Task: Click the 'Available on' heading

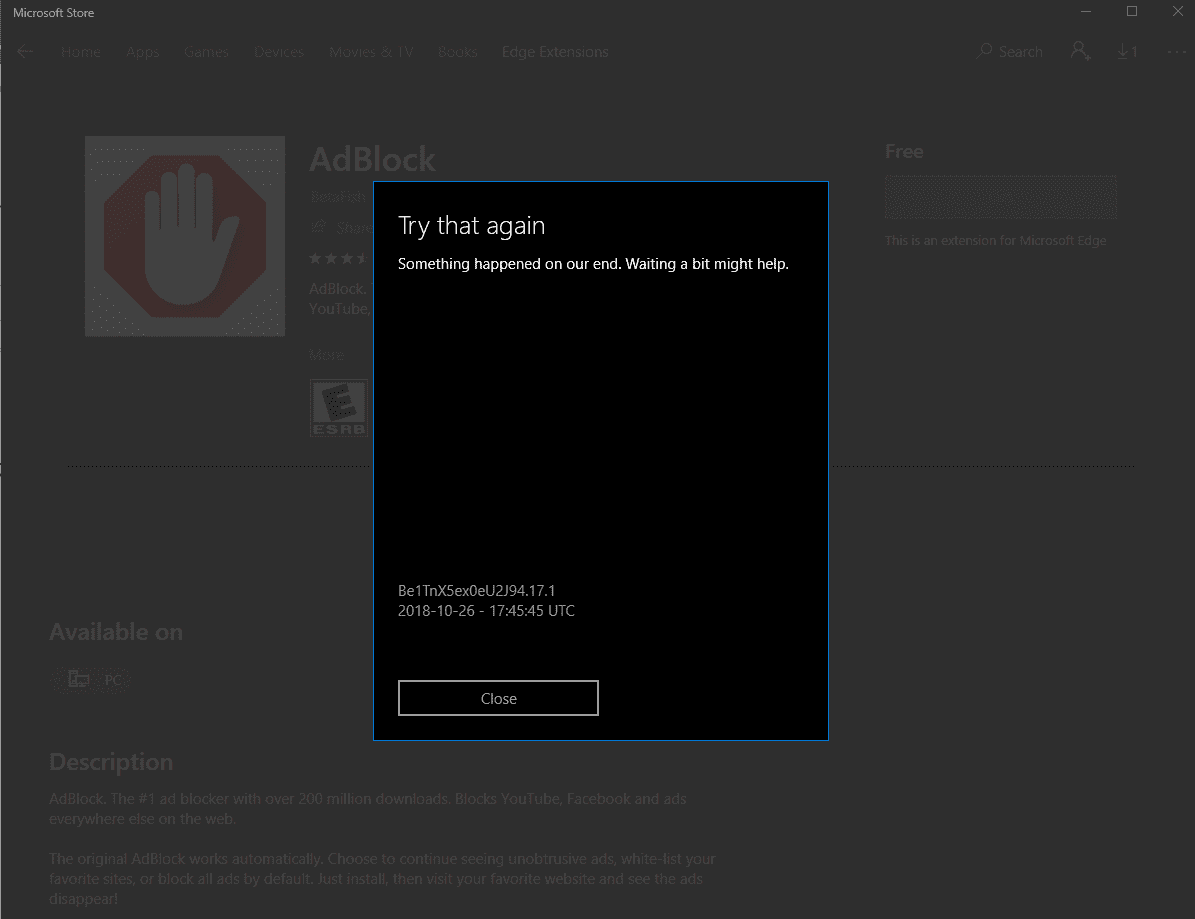Action: [x=116, y=632]
